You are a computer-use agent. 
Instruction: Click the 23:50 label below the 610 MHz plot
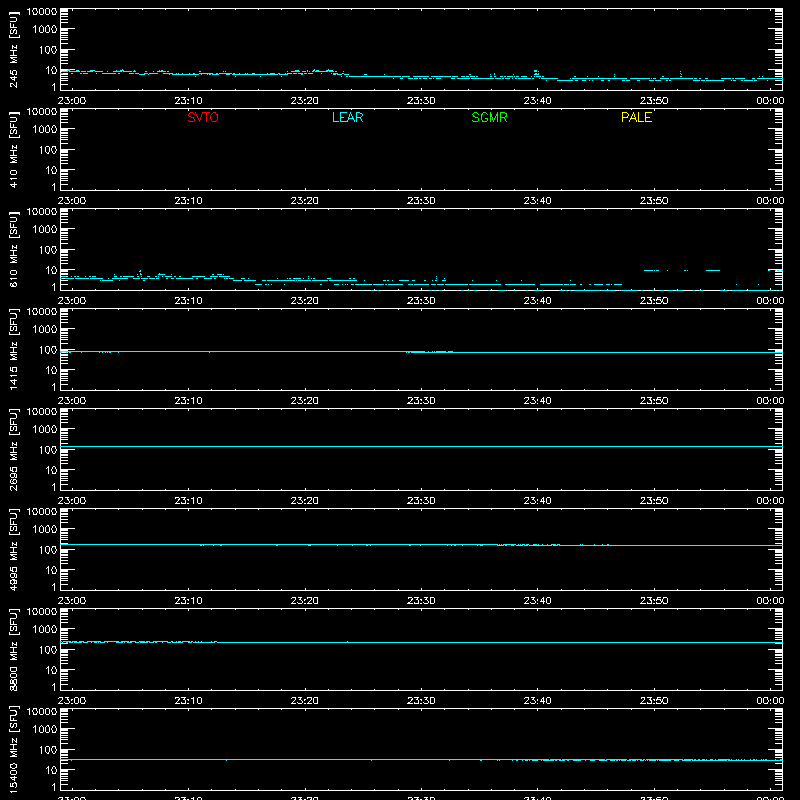click(x=654, y=301)
